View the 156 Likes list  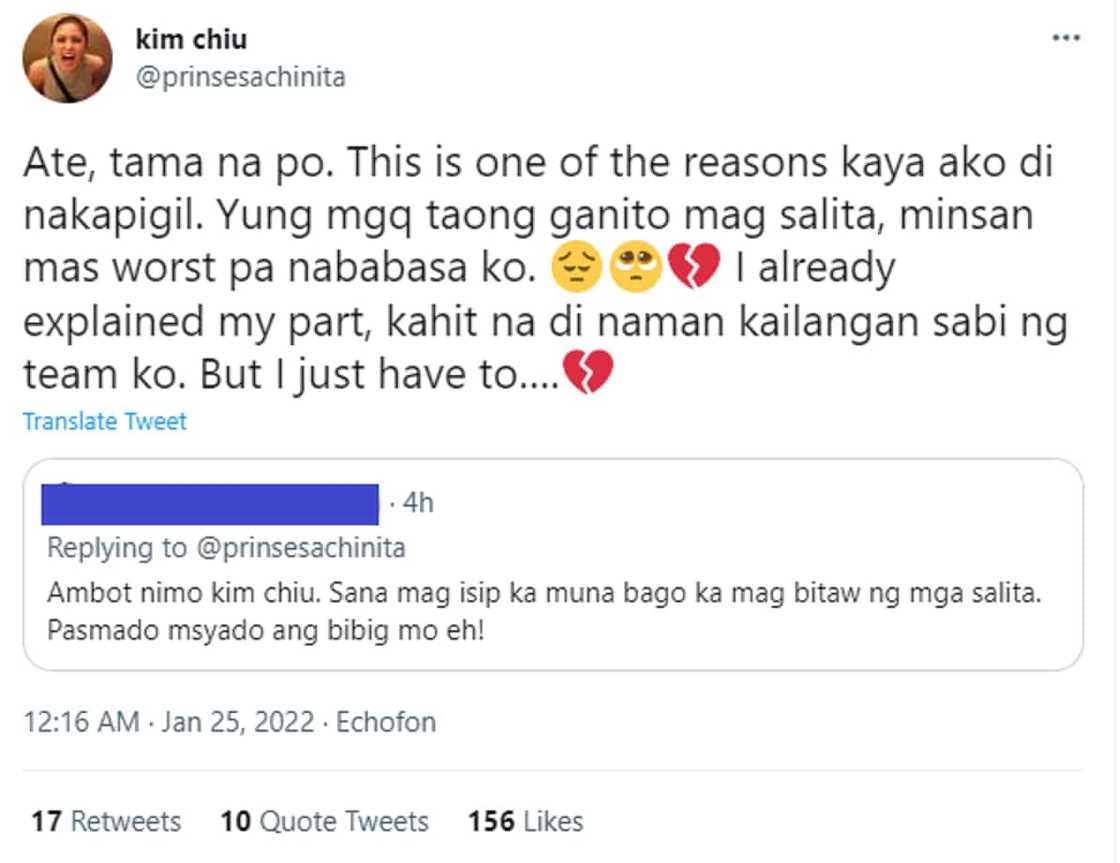pyautogui.click(x=525, y=822)
